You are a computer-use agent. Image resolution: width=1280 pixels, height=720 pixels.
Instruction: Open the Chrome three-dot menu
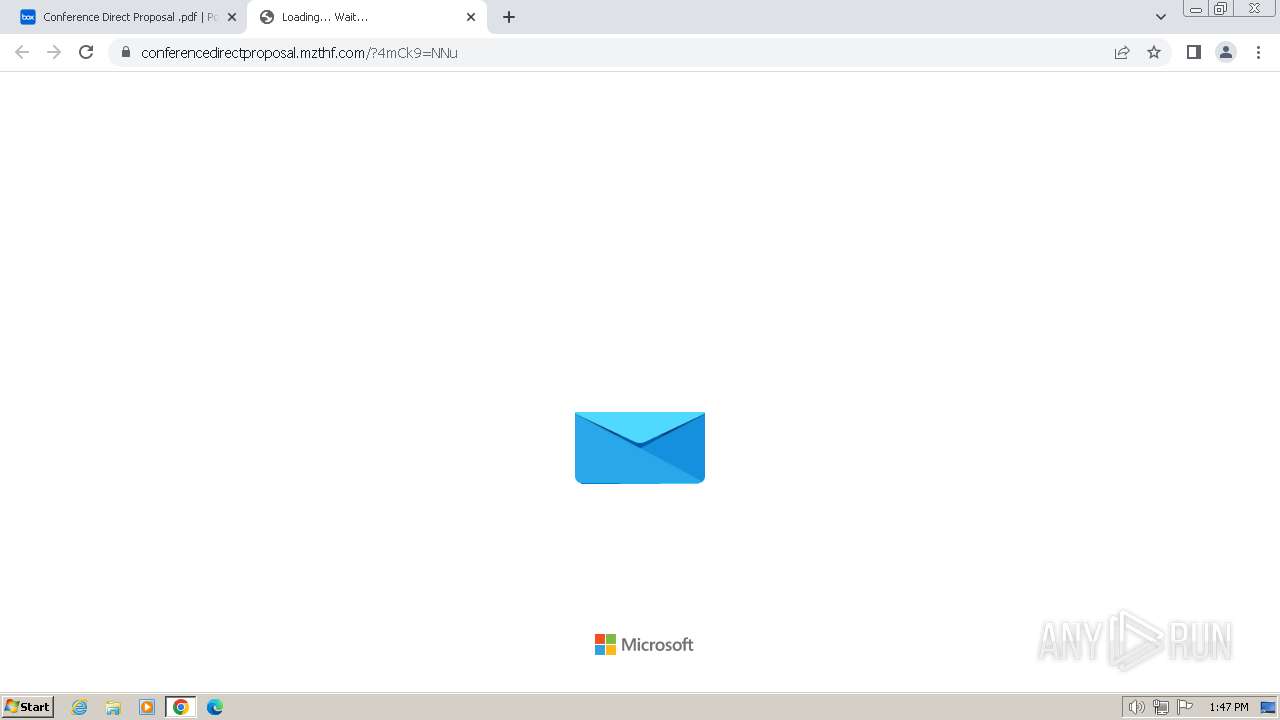point(1259,52)
